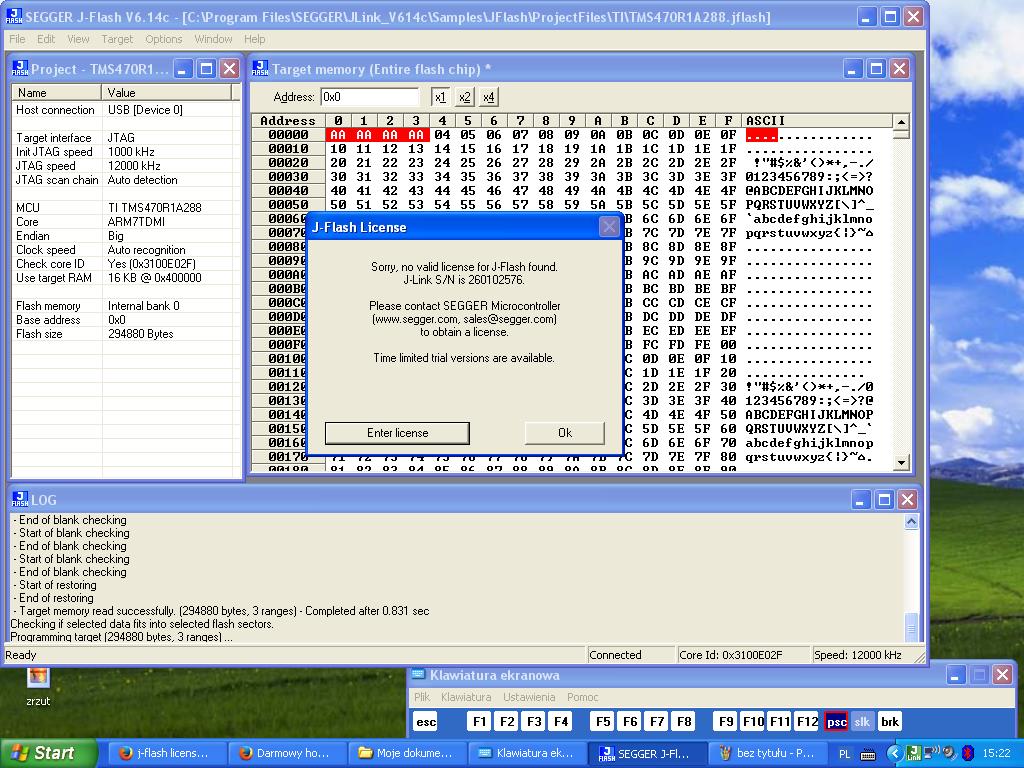Viewport: 1024px width, 768px height.
Task: Open Klawiatura menu in on-screen keyboard
Action: click(466, 697)
